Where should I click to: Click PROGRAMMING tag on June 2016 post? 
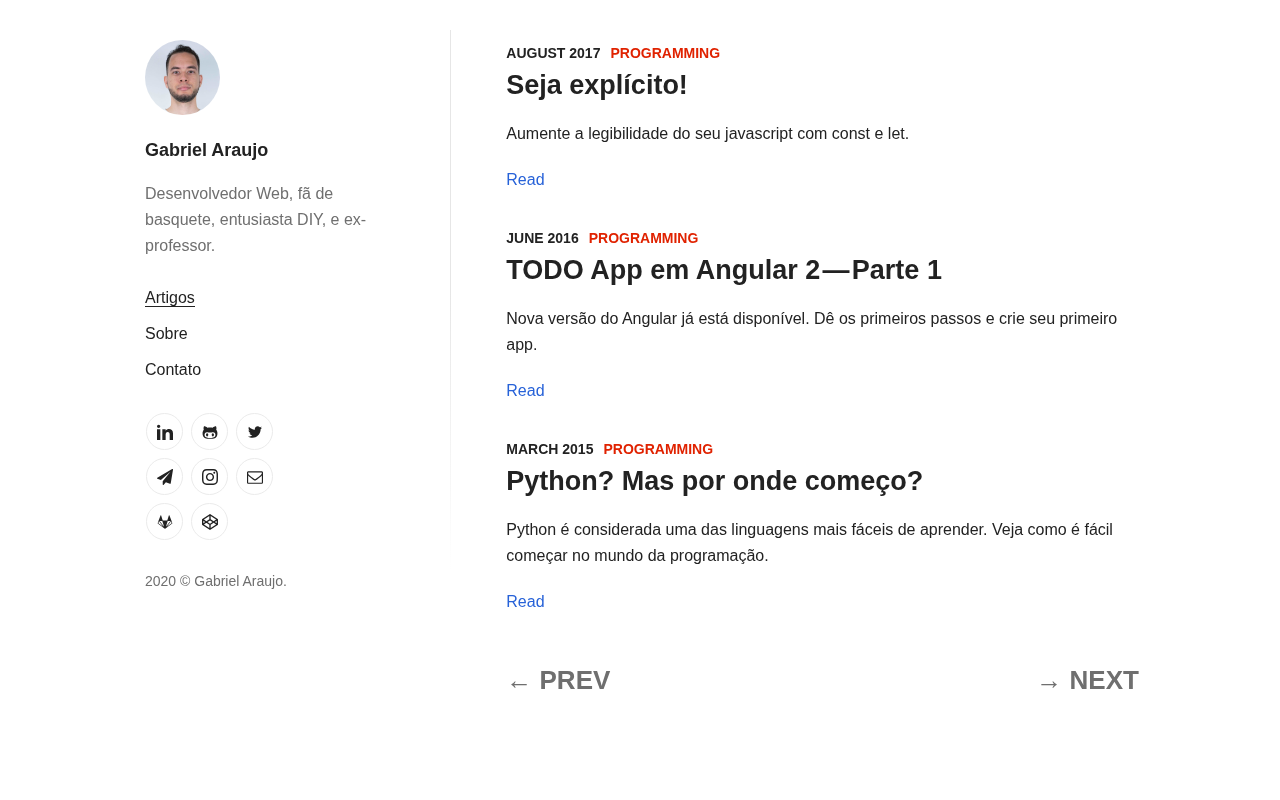(x=643, y=238)
